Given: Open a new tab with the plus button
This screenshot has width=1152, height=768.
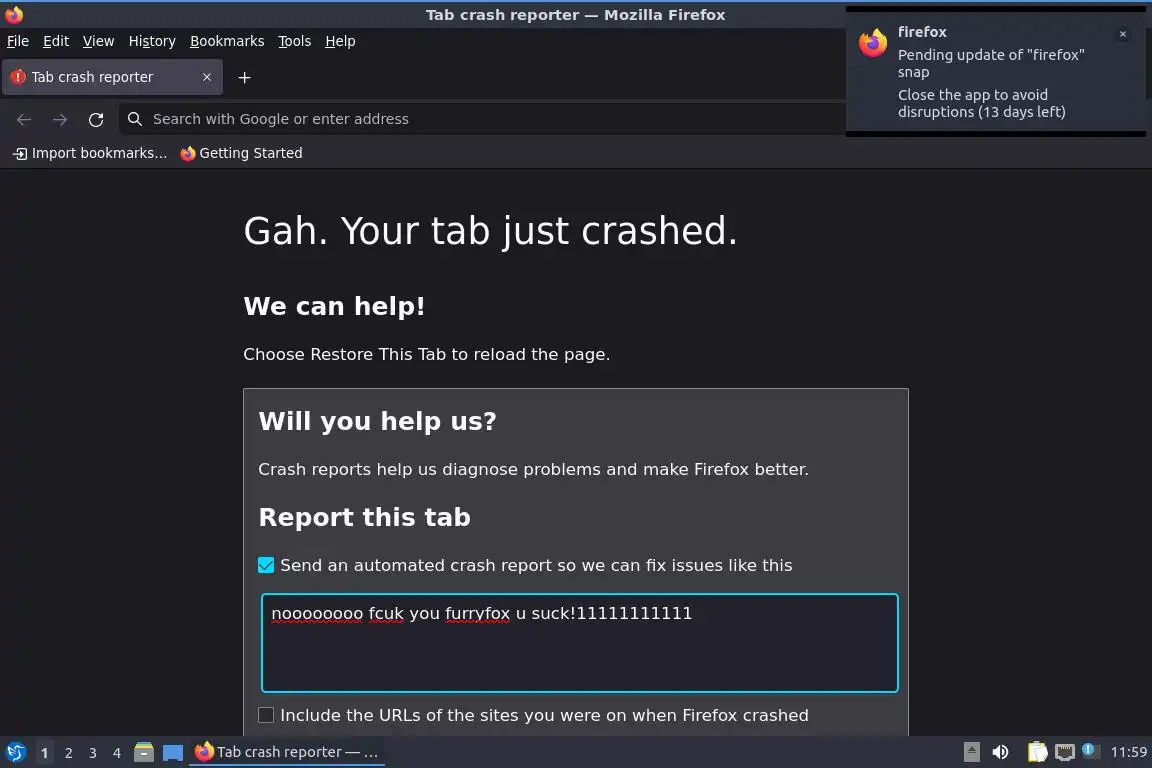Looking at the screenshot, I should click(245, 77).
